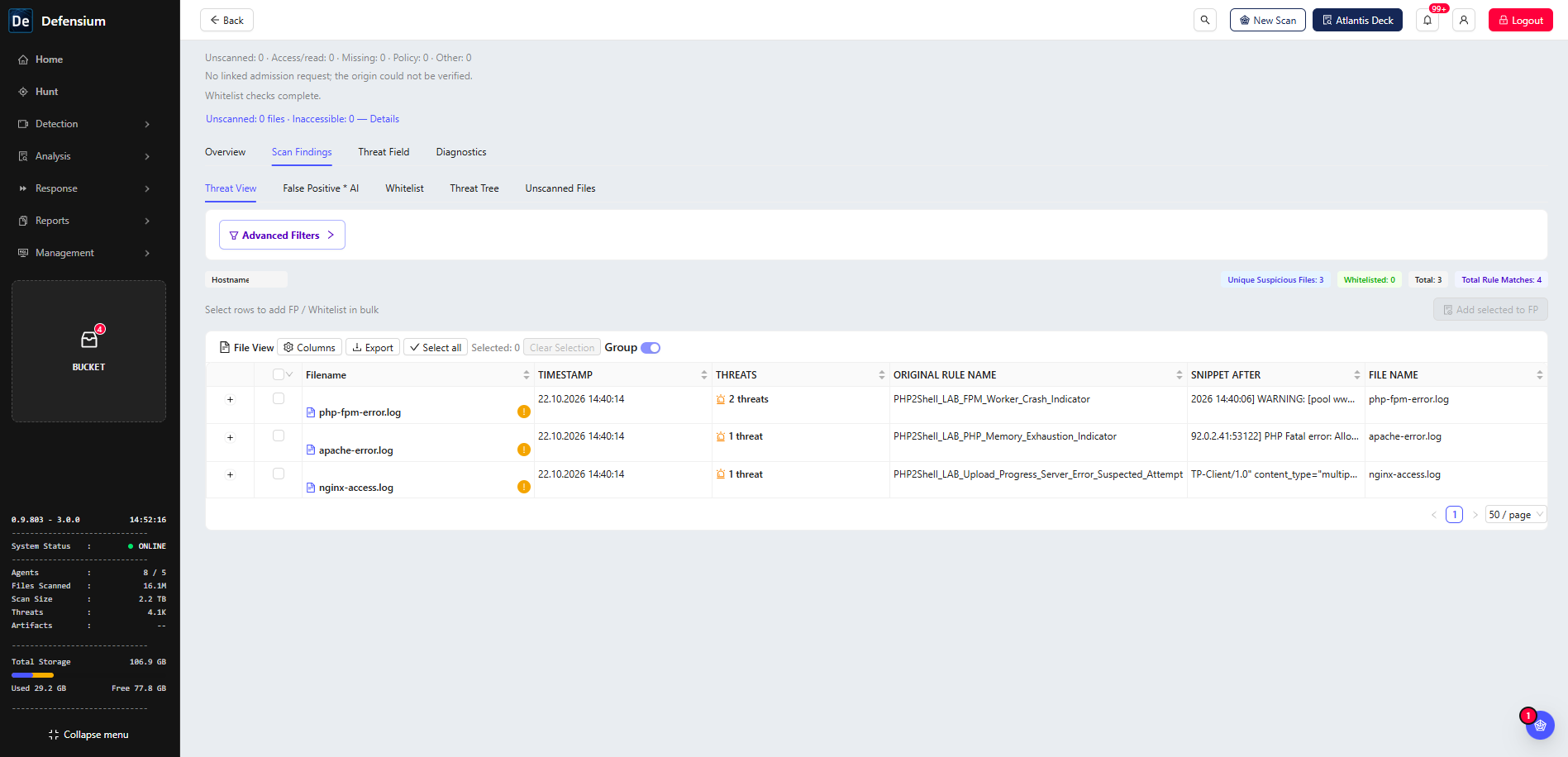
Task: Open Hunt in the sidebar
Action: [46, 92]
